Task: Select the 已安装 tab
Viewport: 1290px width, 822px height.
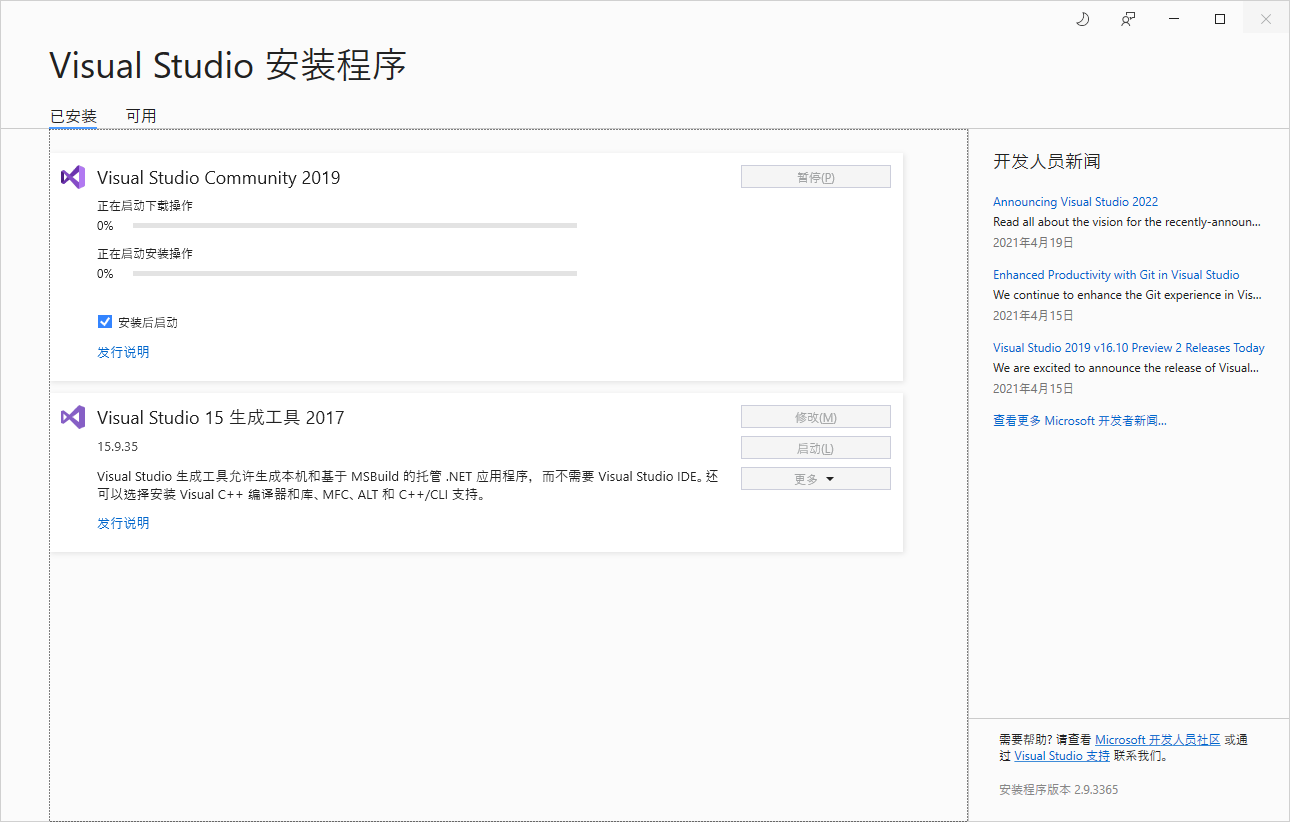Action: click(72, 115)
